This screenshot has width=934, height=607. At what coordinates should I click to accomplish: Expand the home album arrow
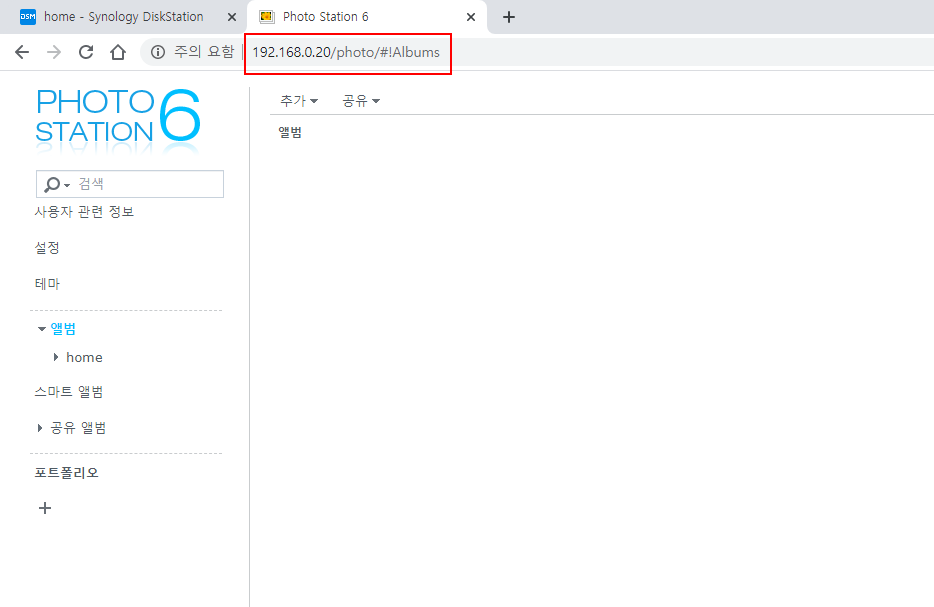click(x=56, y=357)
